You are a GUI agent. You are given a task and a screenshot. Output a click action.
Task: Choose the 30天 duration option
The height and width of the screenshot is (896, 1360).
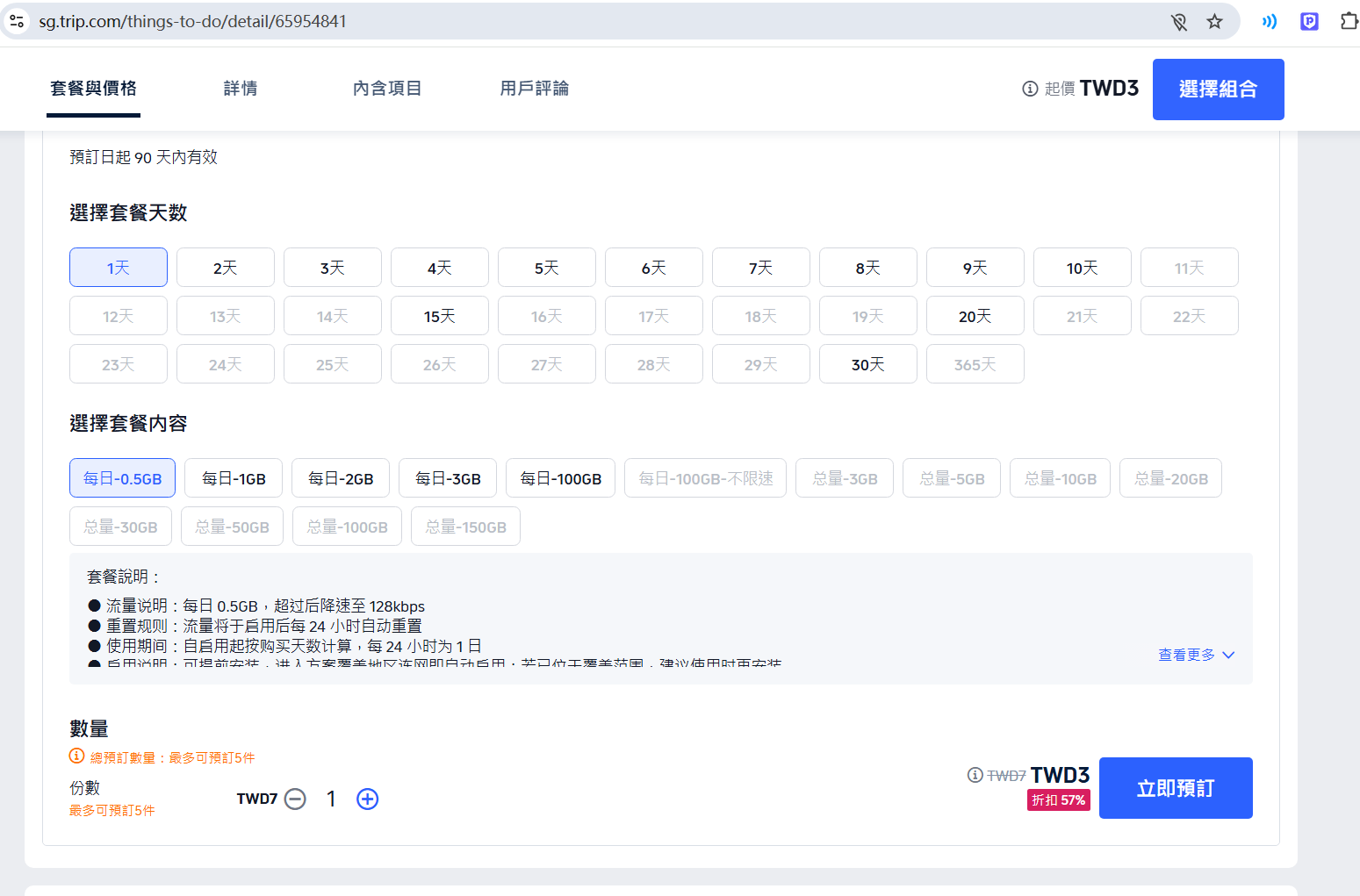click(868, 363)
